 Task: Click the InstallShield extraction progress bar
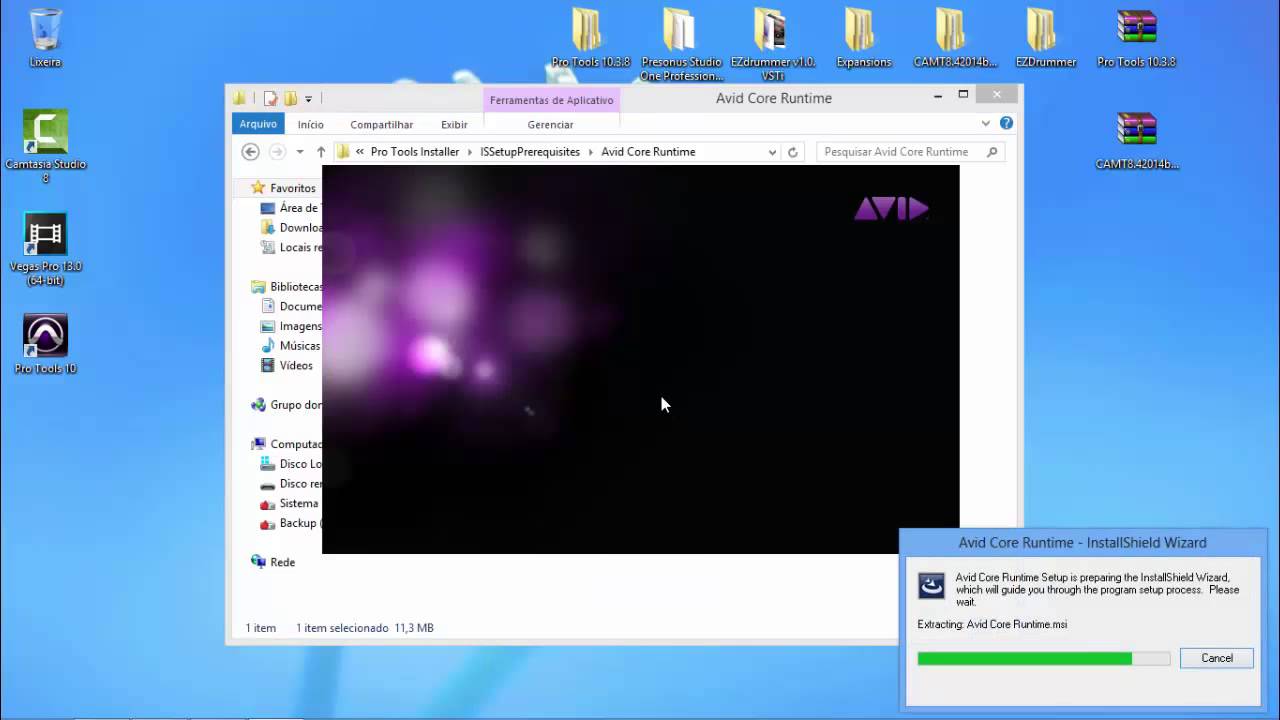click(x=1044, y=659)
